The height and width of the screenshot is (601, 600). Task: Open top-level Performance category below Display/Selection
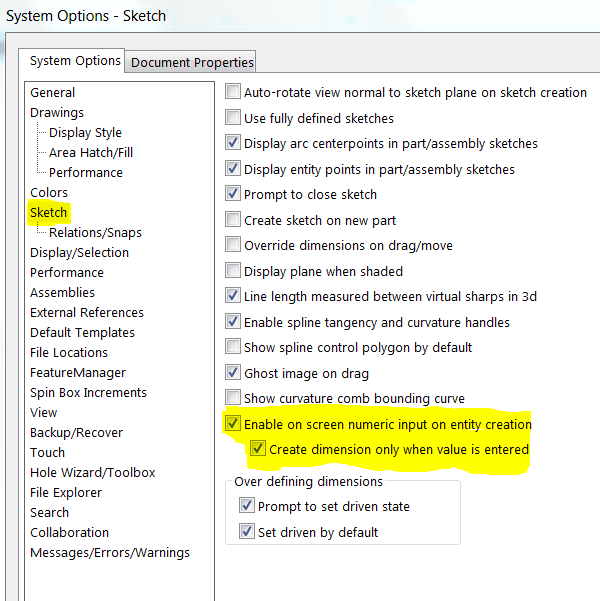[67, 273]
